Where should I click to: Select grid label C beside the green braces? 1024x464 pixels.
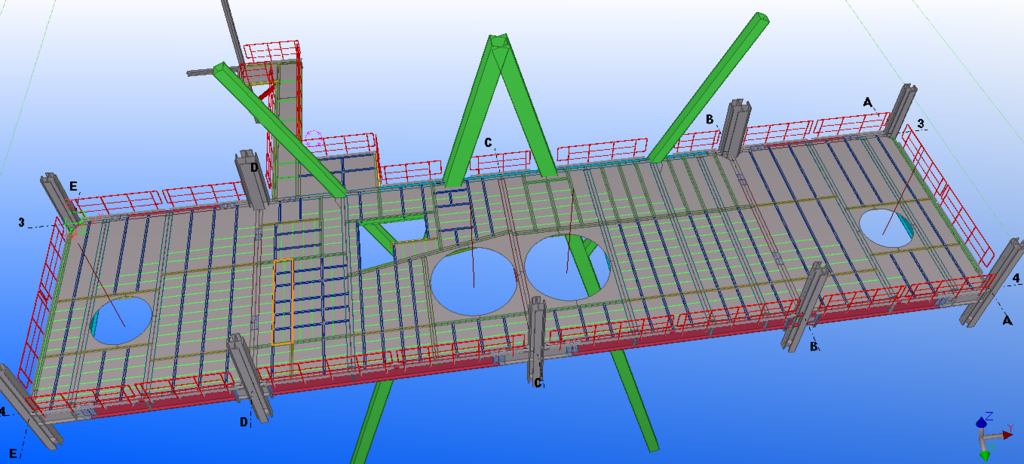(x=488, y=143)
